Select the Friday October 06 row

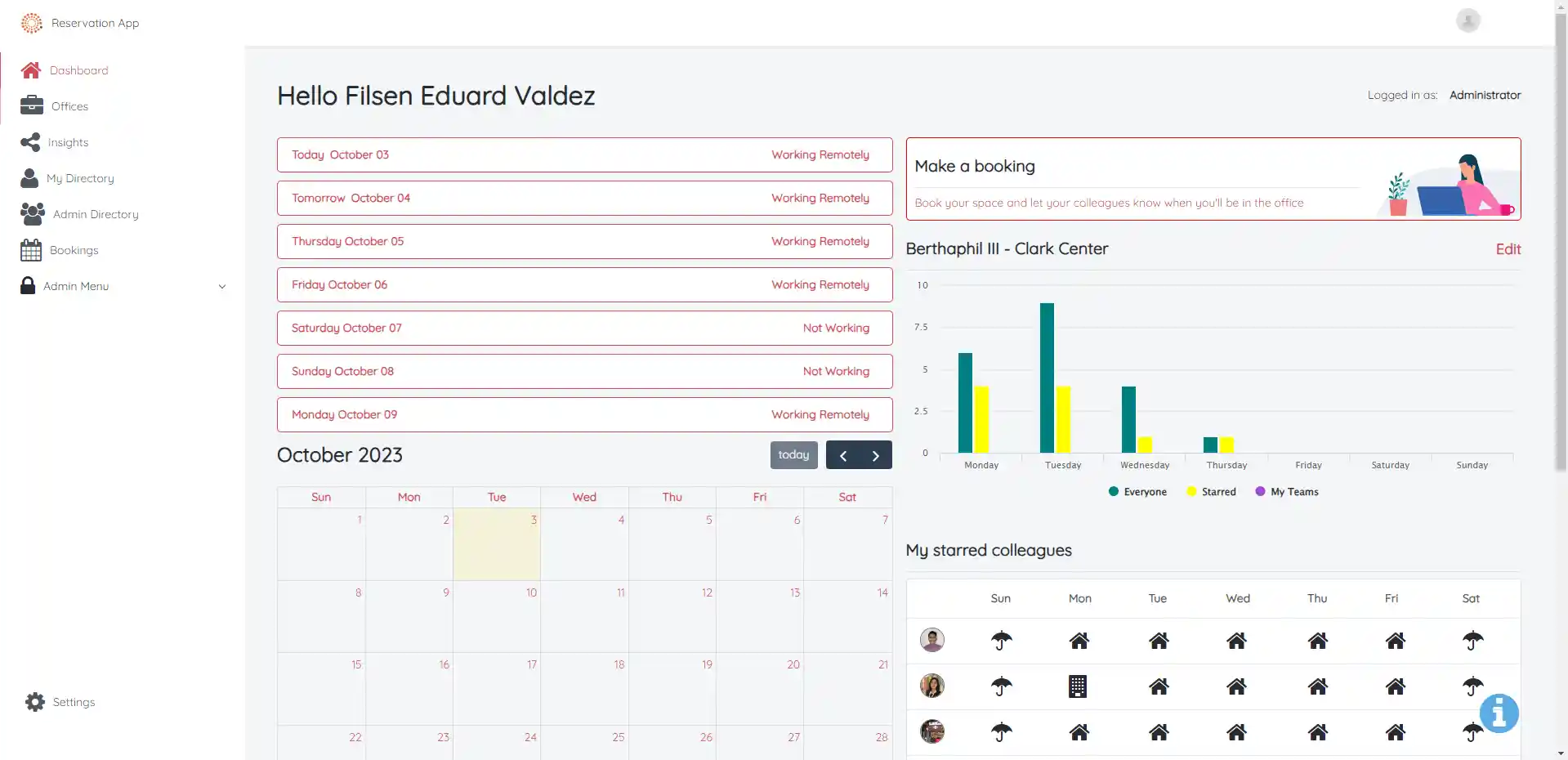pos(584,284)
